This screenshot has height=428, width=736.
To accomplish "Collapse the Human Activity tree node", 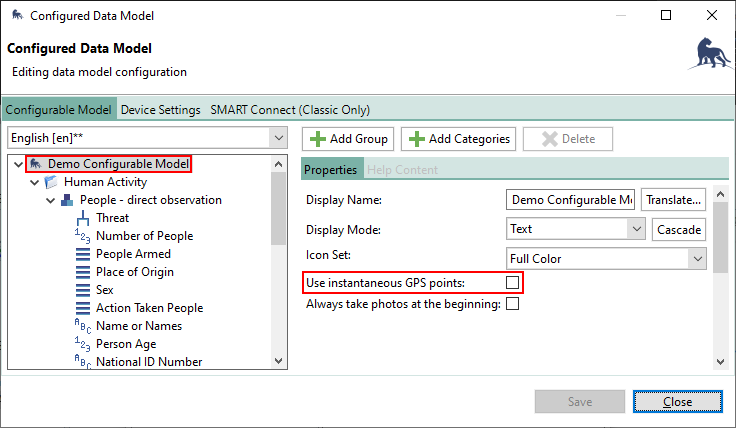I will click(35, 182).
